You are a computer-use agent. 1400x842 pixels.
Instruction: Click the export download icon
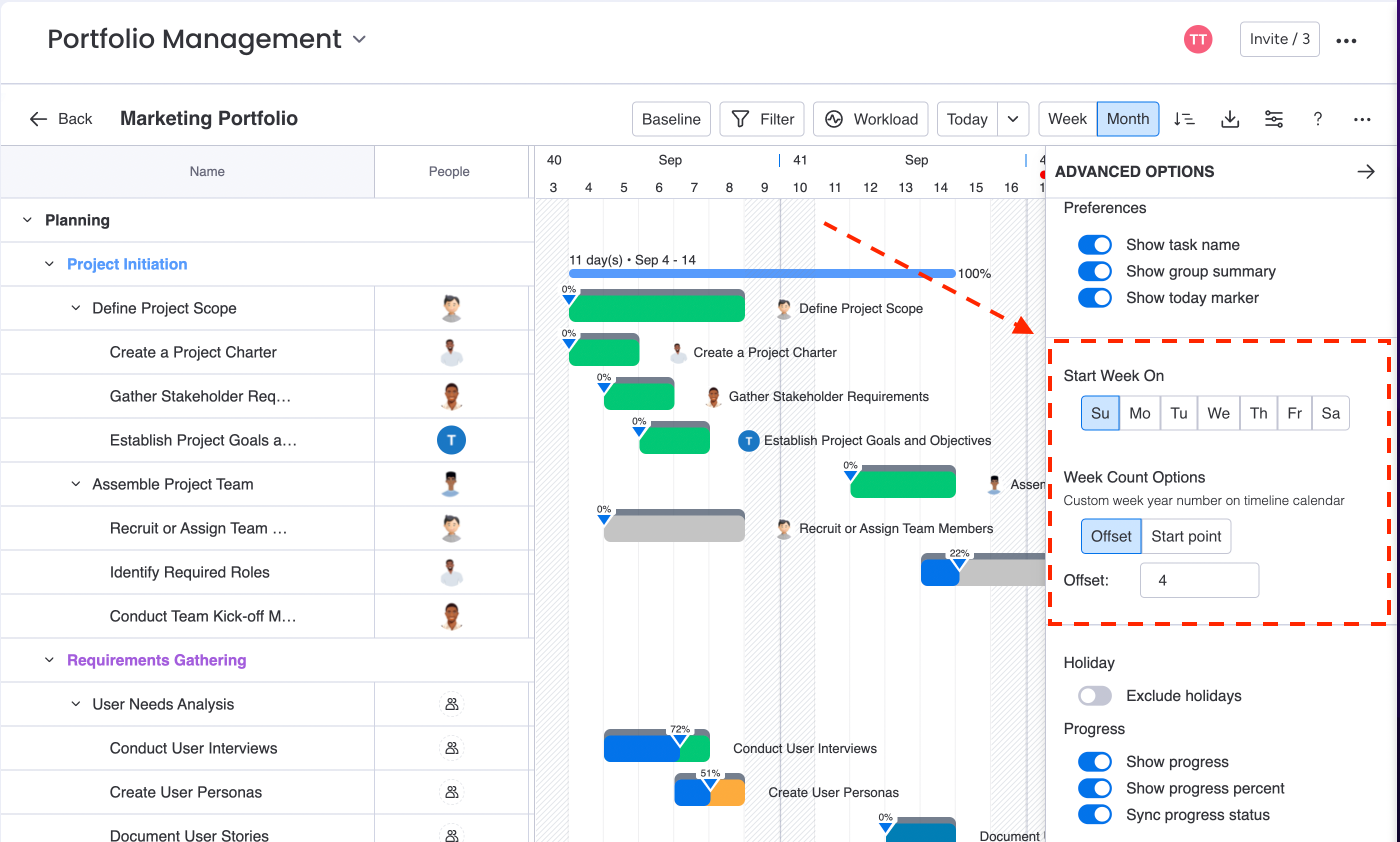click(1230, 119)
